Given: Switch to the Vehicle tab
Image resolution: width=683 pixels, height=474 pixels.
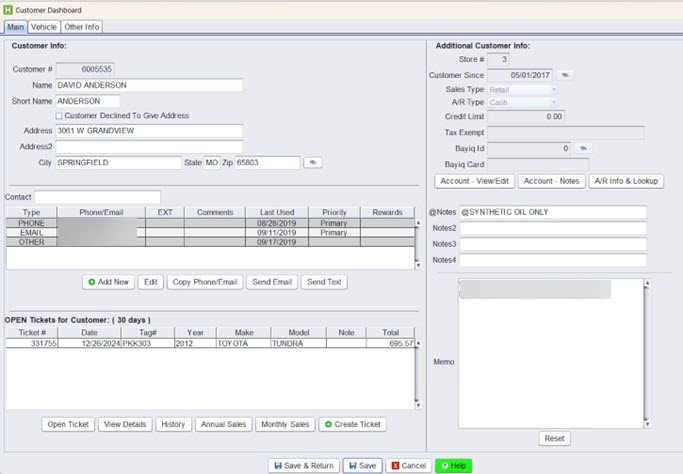Looking at the screenshot, I should pos(43,27).
